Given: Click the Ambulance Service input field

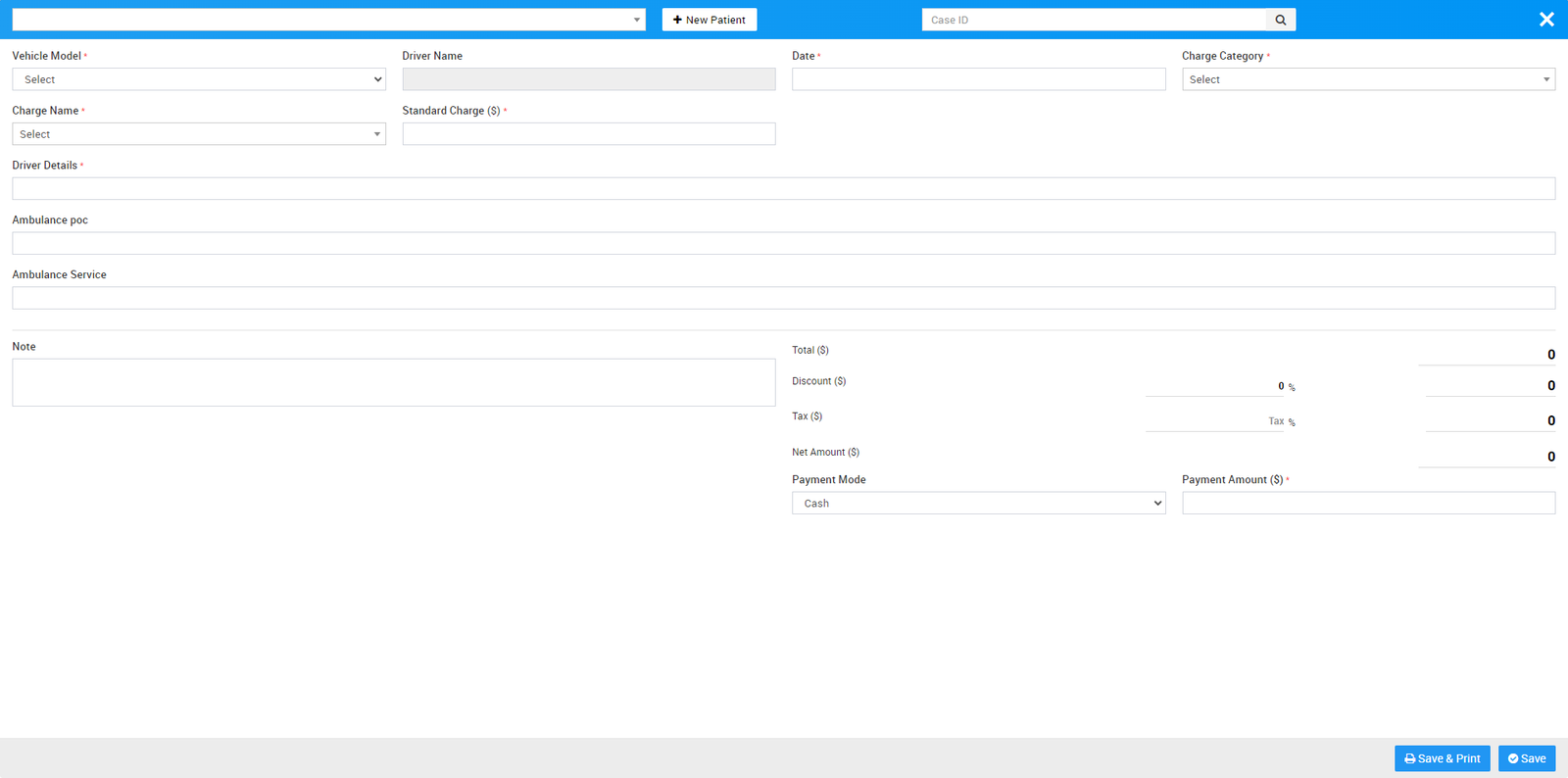Looking at the screenshot, I should (783, 299).
